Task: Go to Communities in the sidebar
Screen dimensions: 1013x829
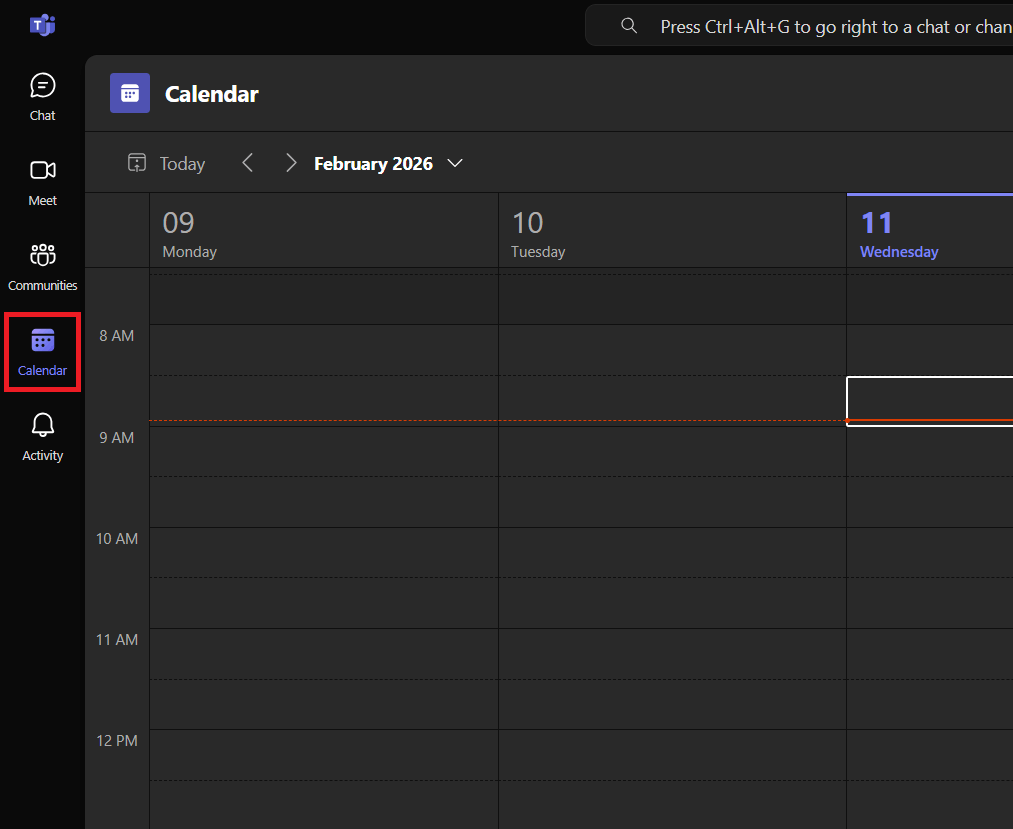Action: (x=42, y=266)
